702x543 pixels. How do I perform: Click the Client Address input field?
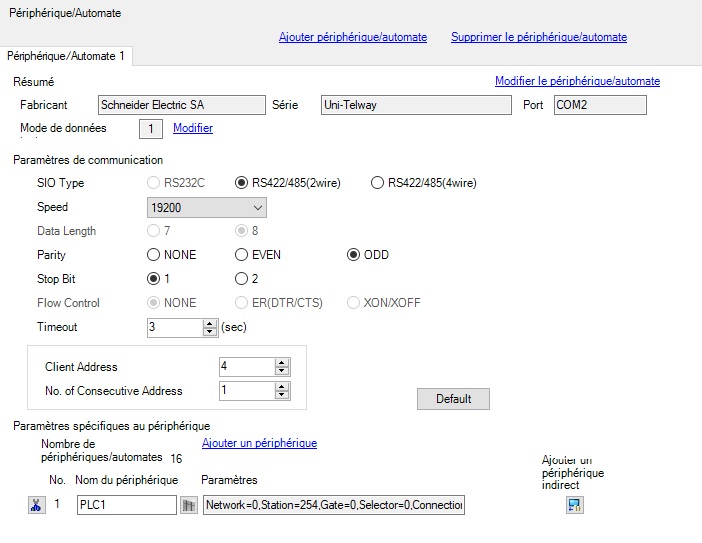pos(246,367)
